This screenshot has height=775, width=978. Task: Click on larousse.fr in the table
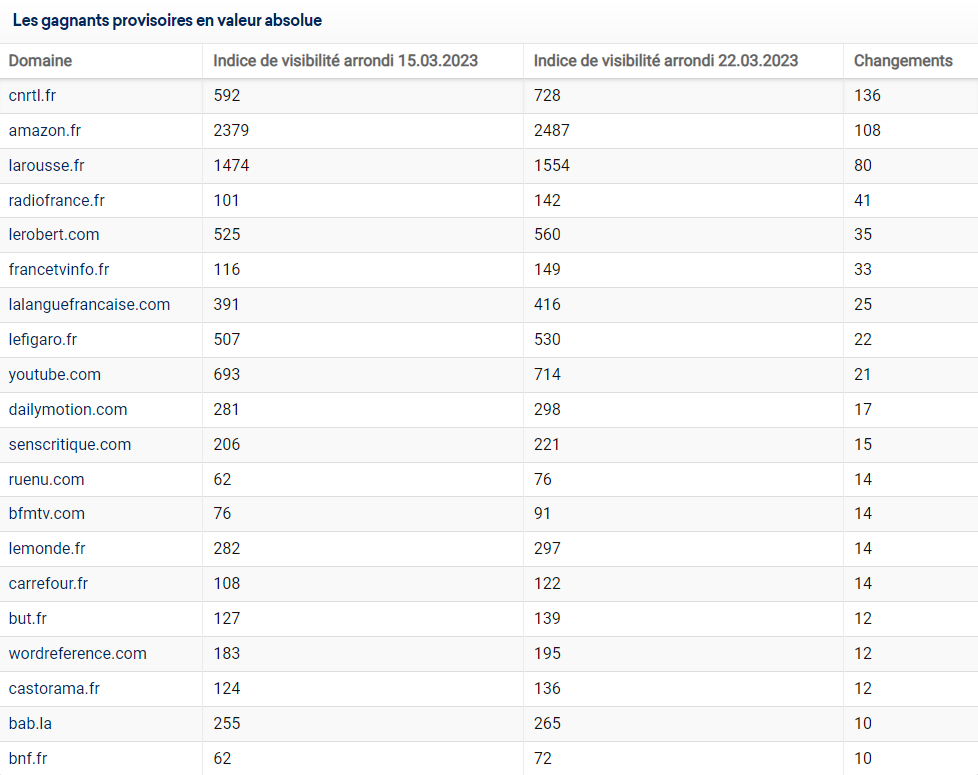click(x=46, y=166)
